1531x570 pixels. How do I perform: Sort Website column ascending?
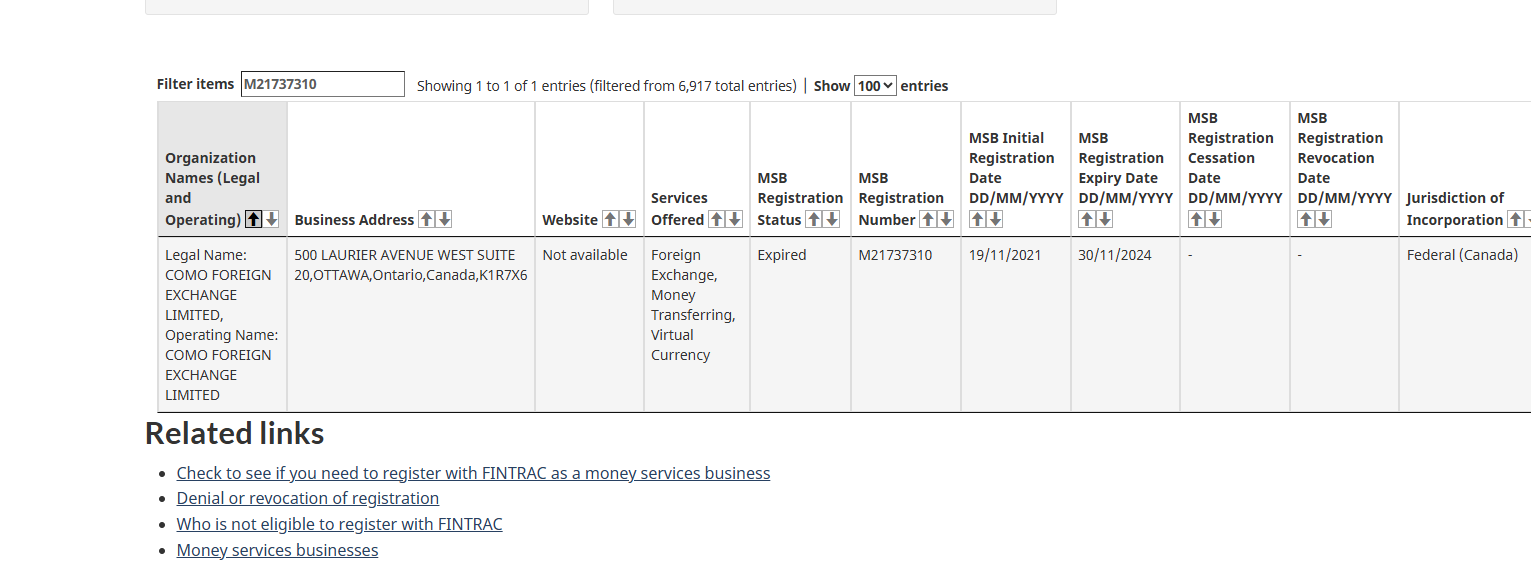point(609,219)
